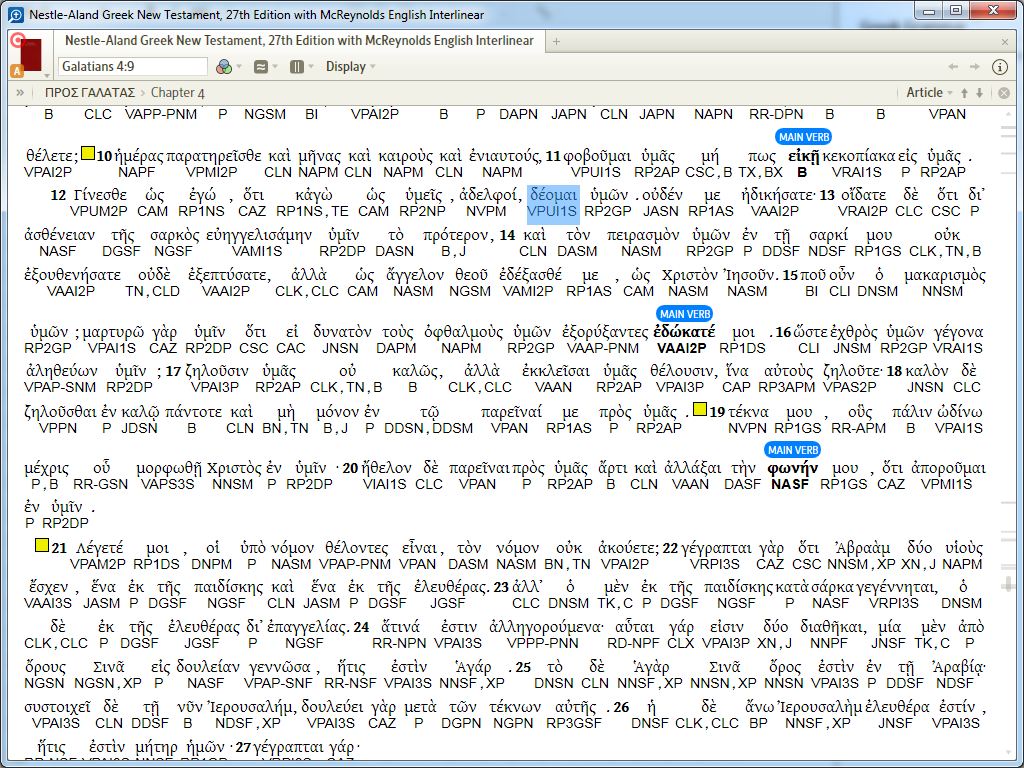Jump to the next article using the down arrow

click(x=980, y=93)
